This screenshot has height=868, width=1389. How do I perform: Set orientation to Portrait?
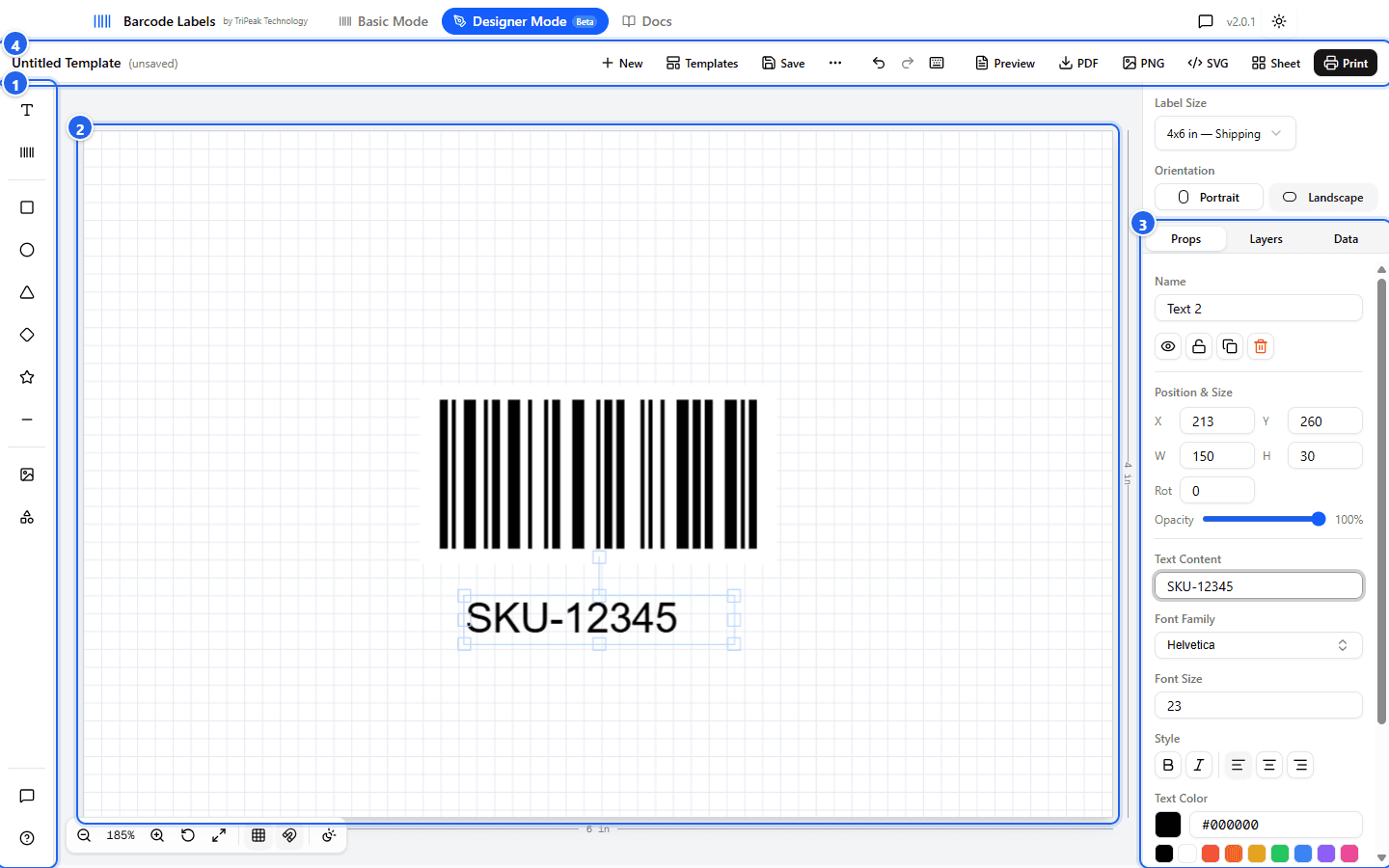(x=1209, y=197)
